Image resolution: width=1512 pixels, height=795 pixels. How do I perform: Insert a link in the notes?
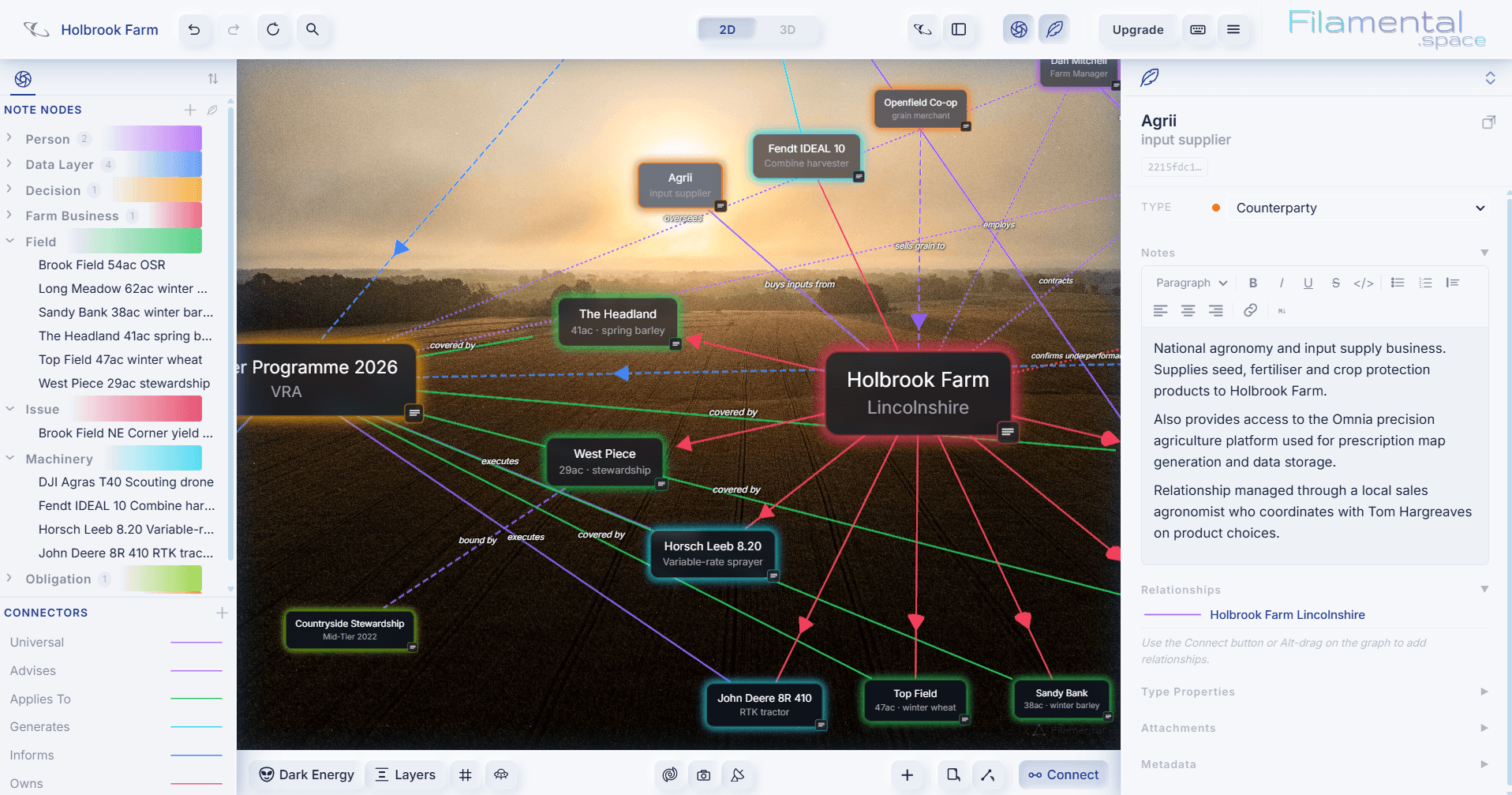tap(1251, 310)
